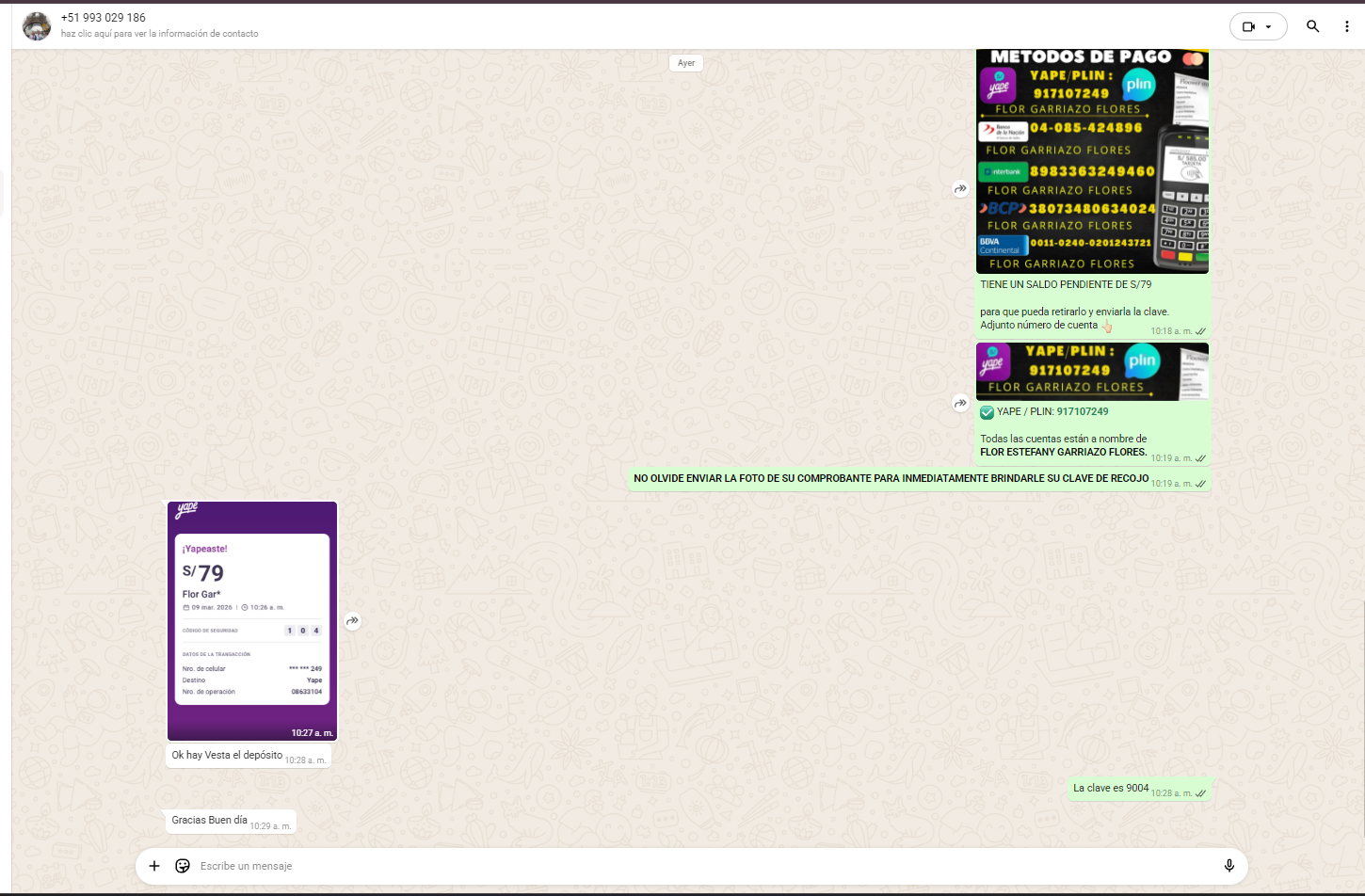Start a video call with the contact
This screenshot has height=896, width=1365.
click(1248, 26)
